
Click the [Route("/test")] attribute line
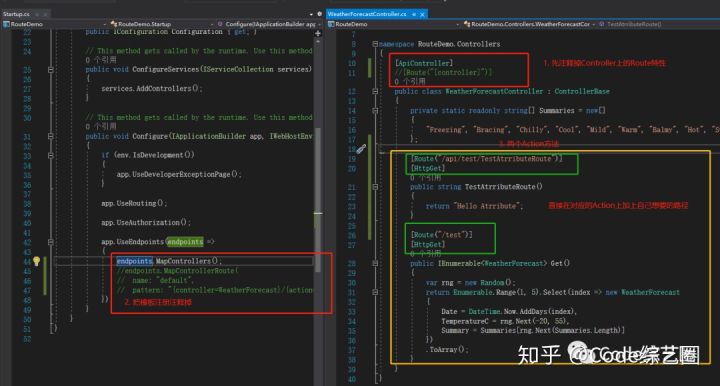coord(441,235)
